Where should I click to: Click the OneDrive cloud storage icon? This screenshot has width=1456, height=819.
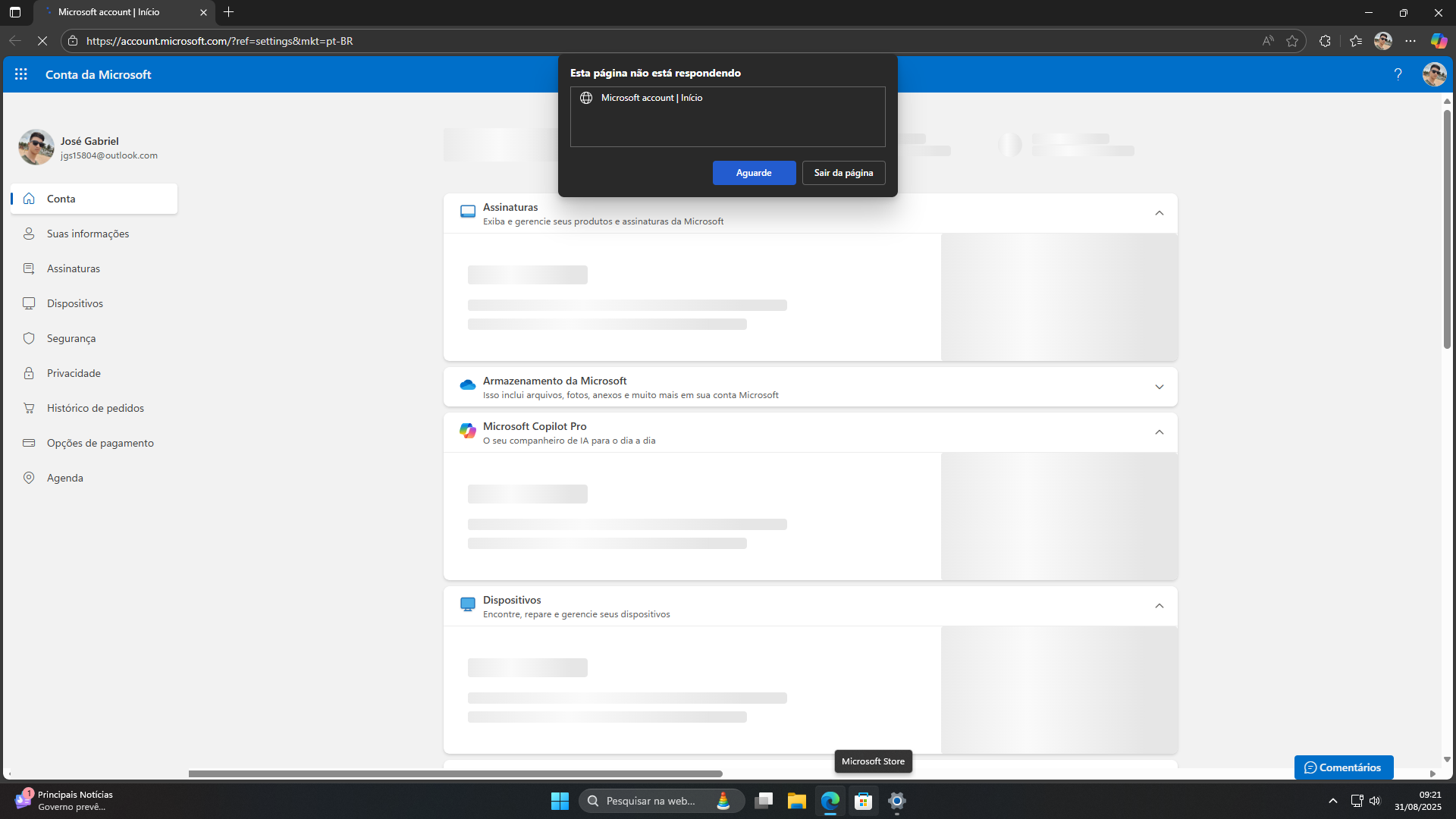468,385
